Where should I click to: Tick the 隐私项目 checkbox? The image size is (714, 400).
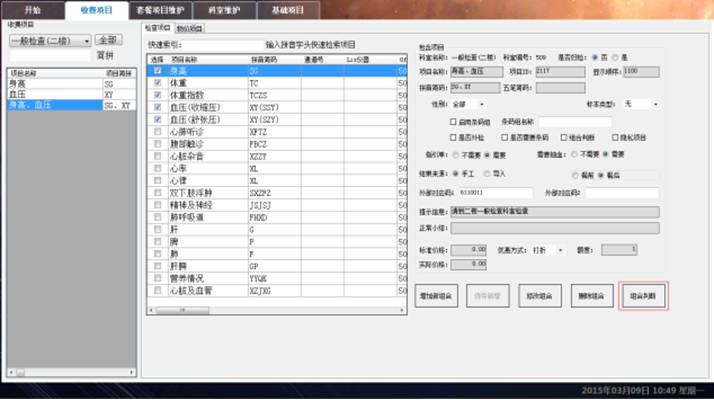pos(616,136)
